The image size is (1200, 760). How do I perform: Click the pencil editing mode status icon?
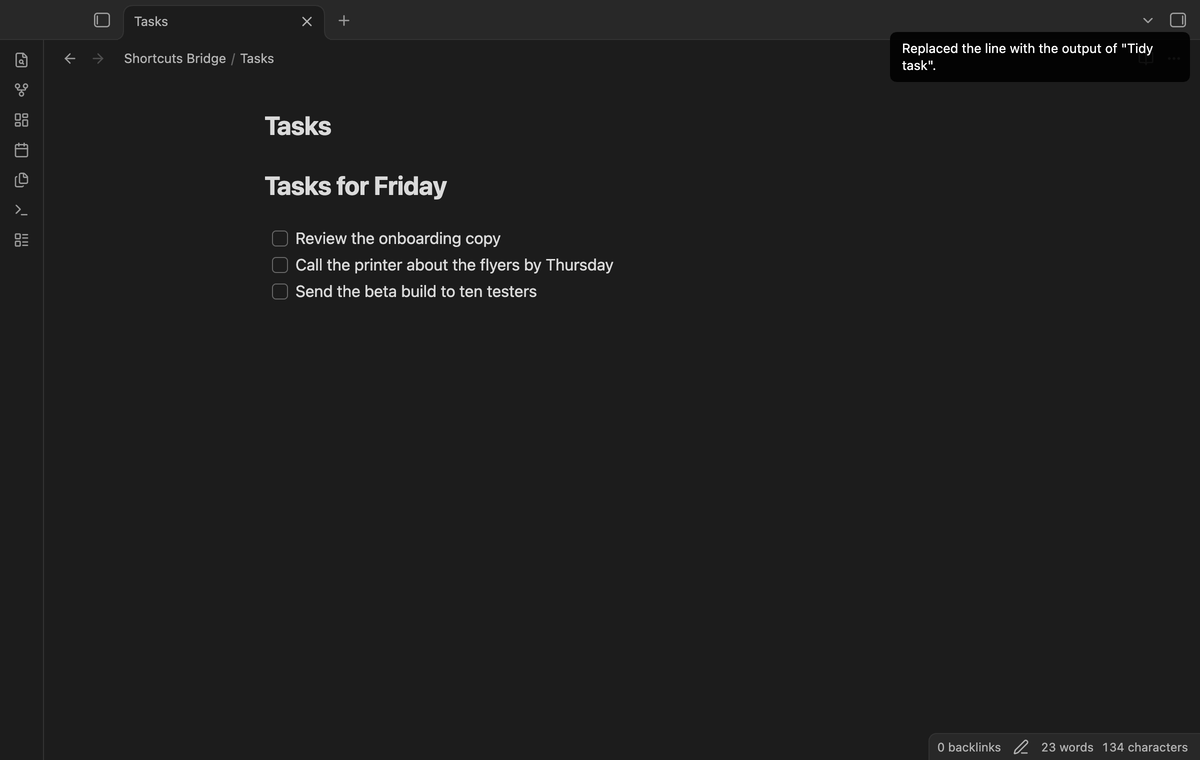click(x=1021, y=747)
